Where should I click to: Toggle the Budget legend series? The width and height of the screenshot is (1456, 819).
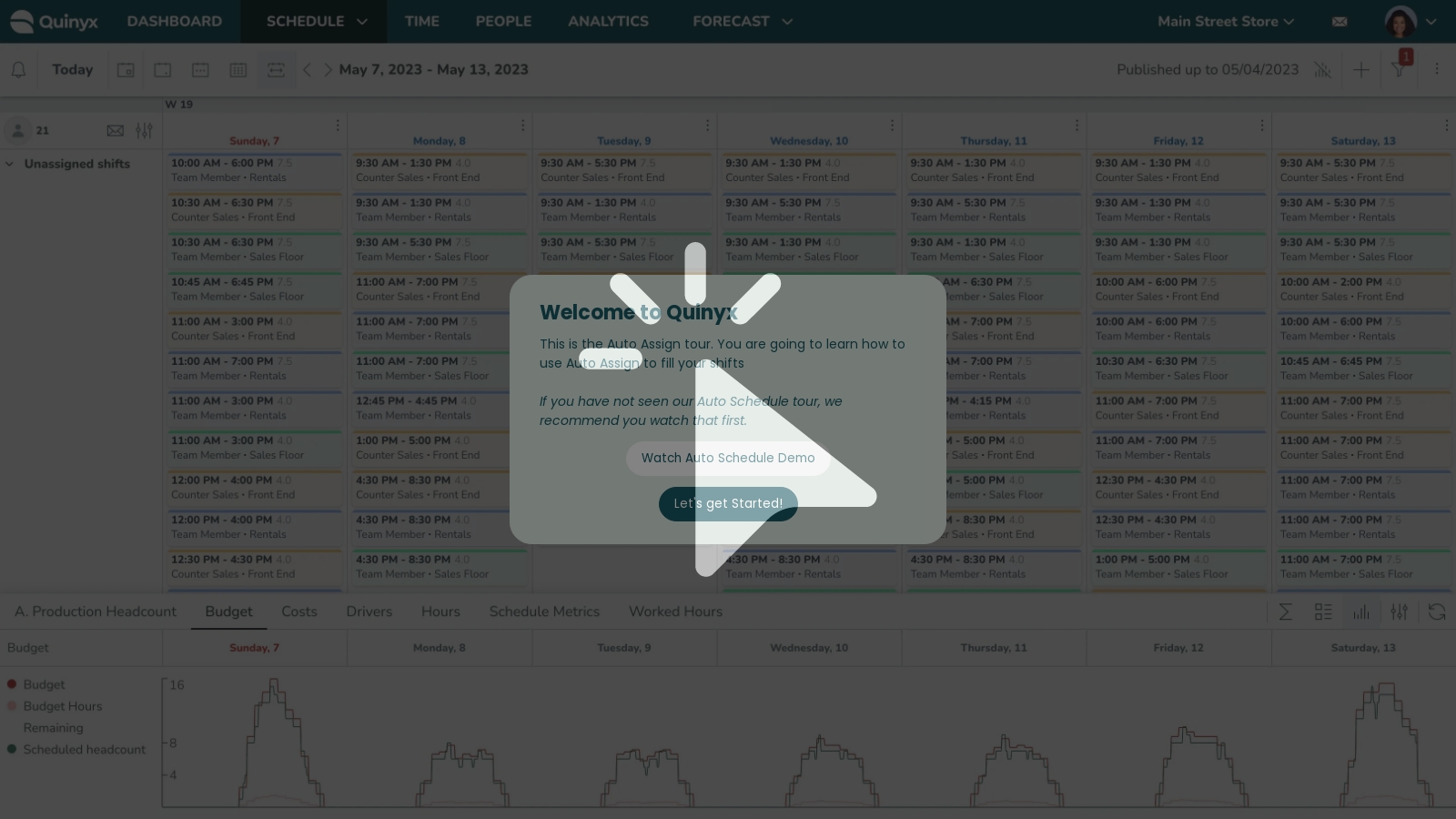click(35, 684)
